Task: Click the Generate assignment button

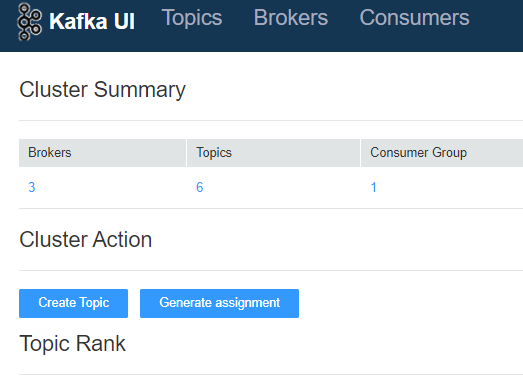Action: click(x=219, y=303)
